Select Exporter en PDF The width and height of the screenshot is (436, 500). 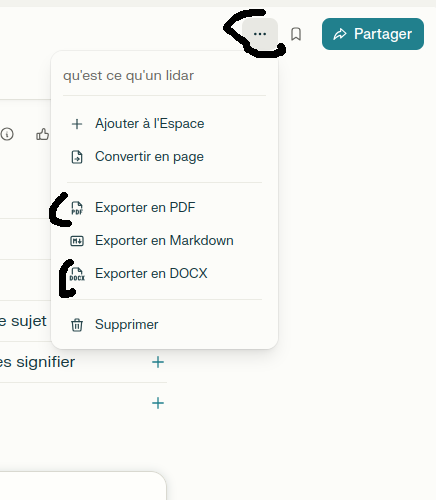point(164,208)
